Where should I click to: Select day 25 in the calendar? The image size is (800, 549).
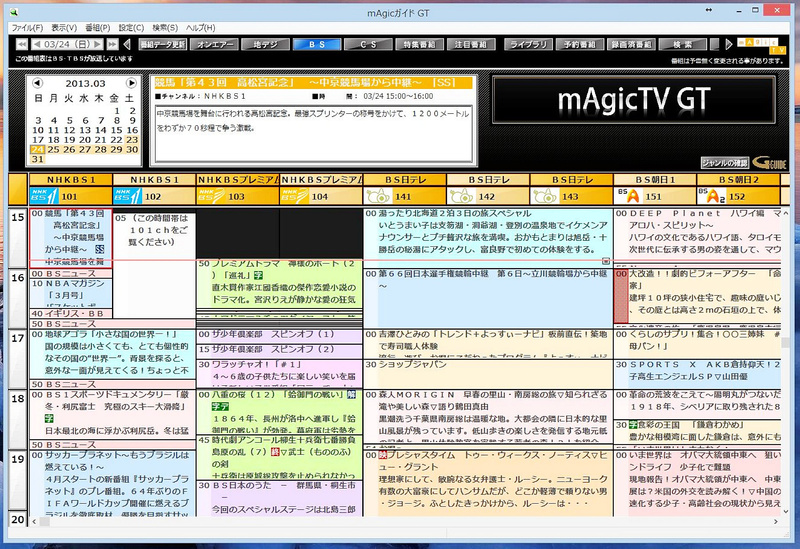tap(53, 149)
